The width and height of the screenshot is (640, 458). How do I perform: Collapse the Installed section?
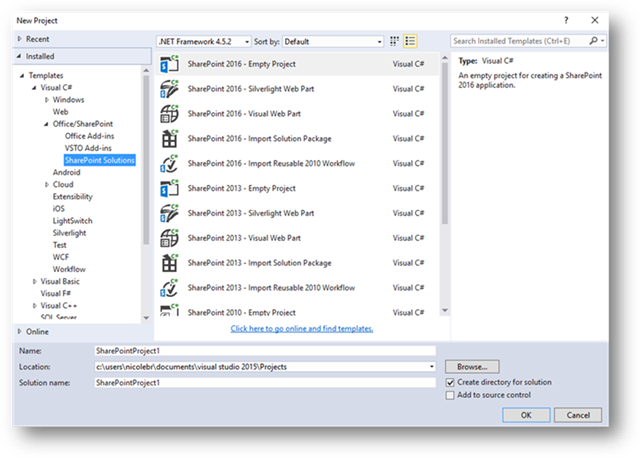(19, 56)
